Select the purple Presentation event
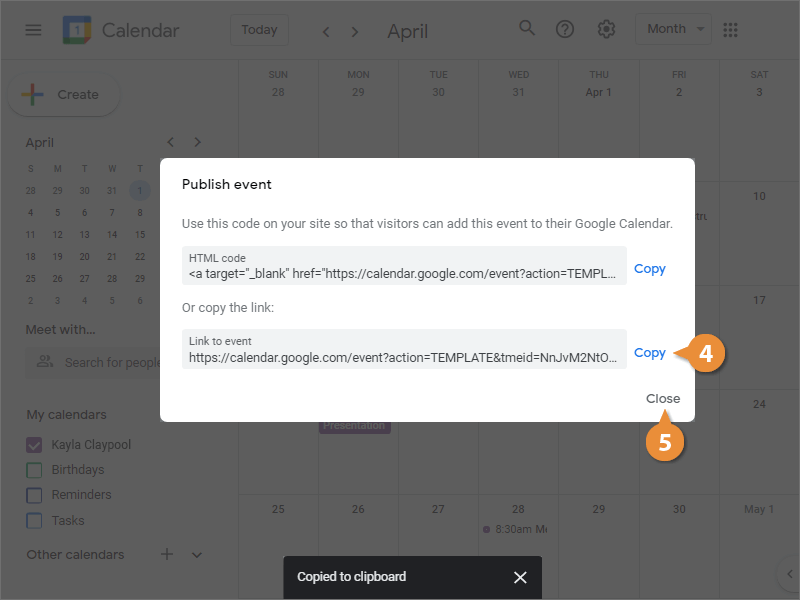This screenshot has width=800, height=600. 354,426
